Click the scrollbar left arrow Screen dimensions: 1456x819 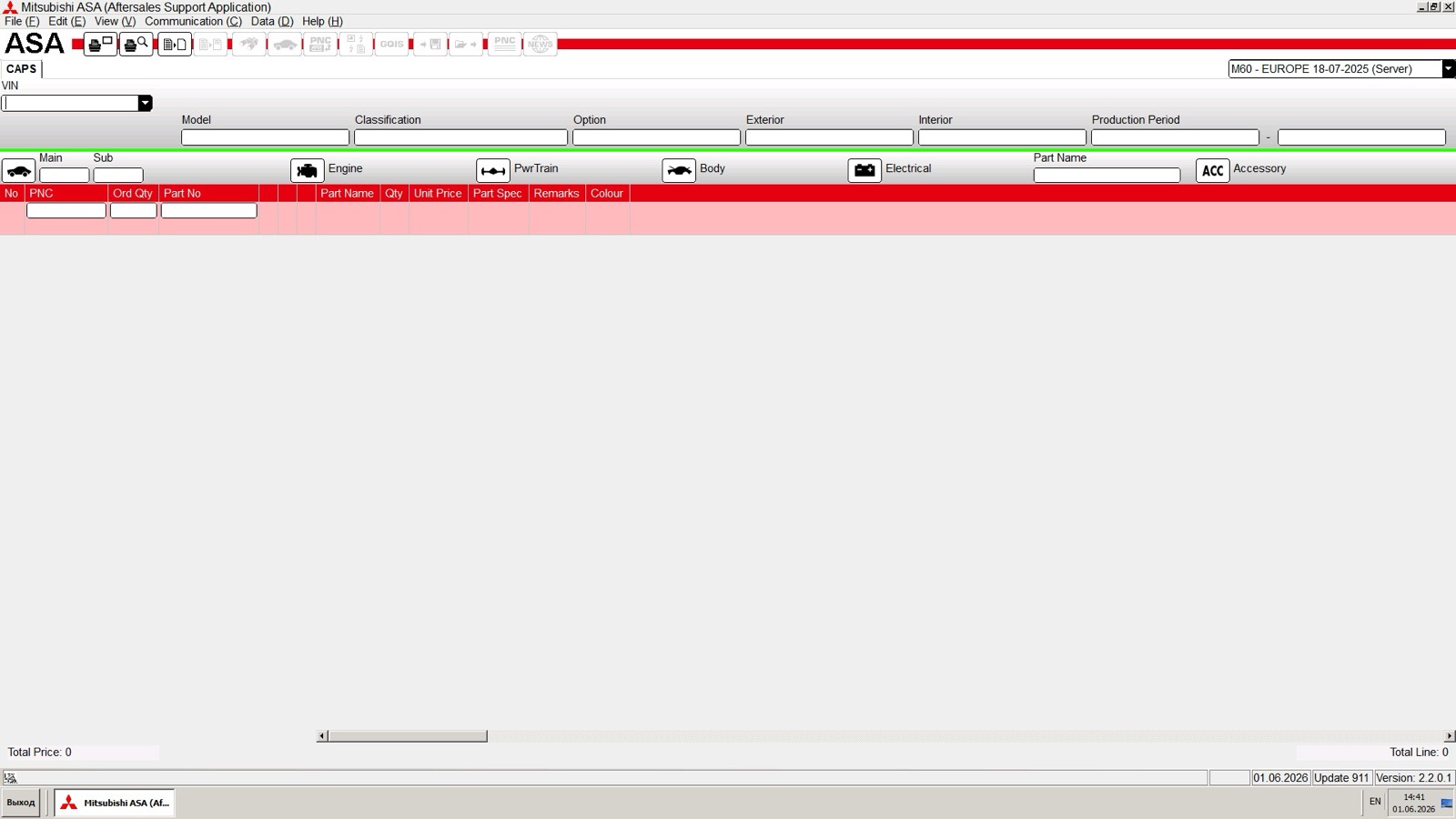[x=322, y=736]
